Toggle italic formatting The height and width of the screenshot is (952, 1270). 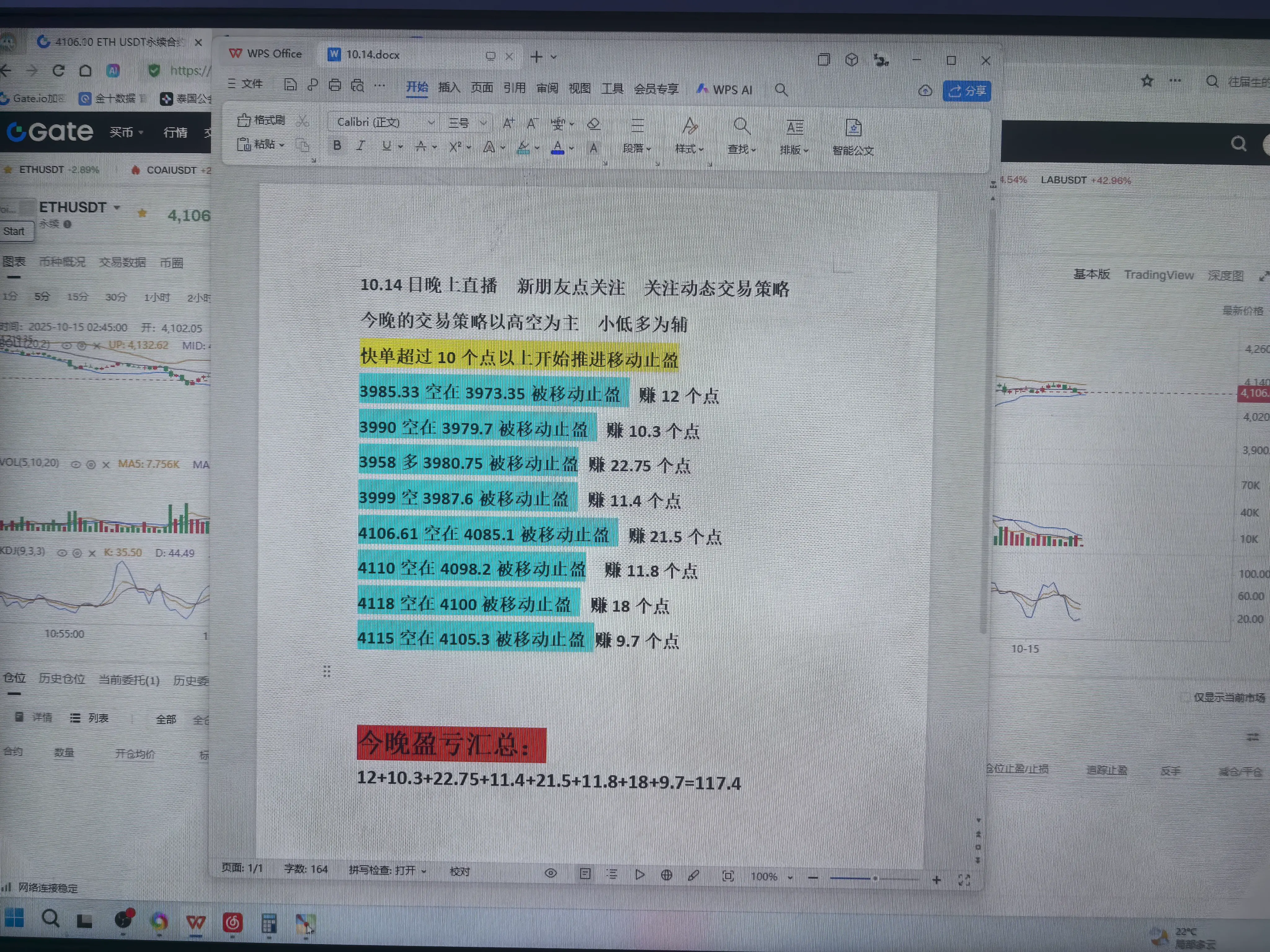(x=361, y=146)
